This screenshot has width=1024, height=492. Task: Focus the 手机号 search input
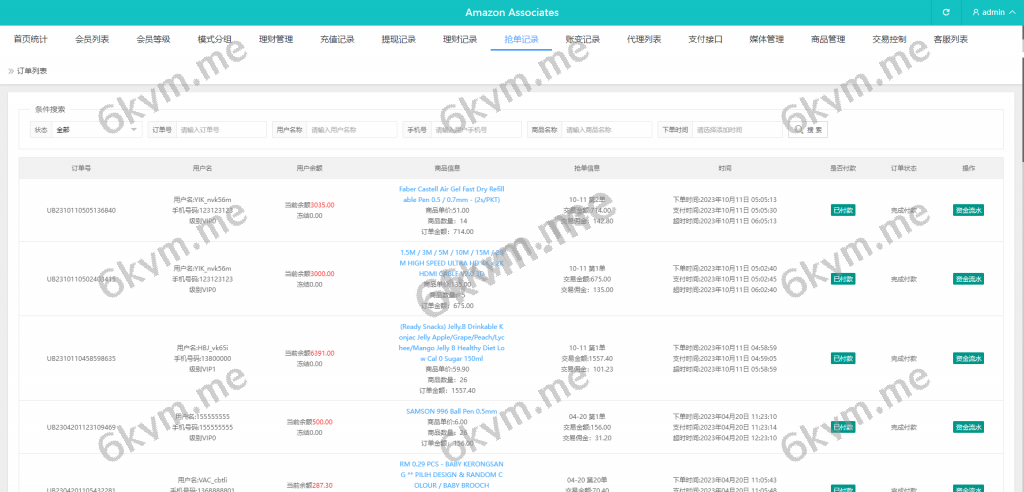pyautogui.click(x=475, y=129)
